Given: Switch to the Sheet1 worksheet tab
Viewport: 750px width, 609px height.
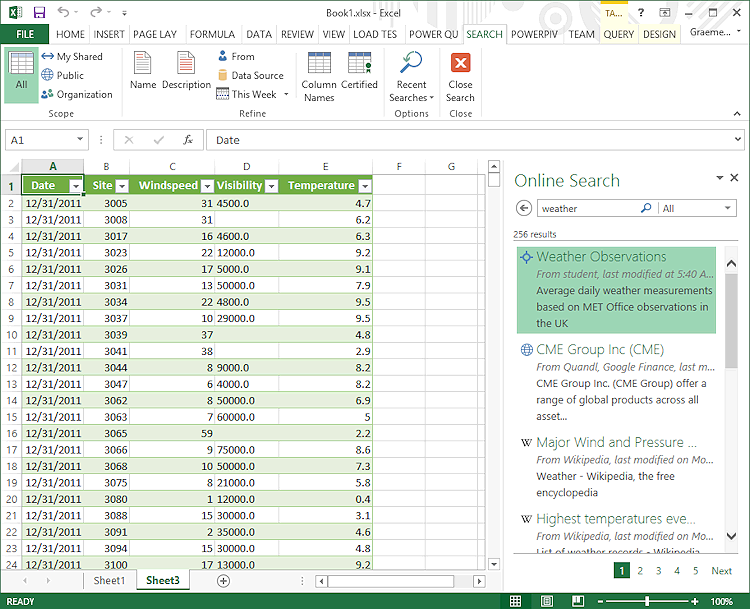Looking at the screenshot, I should (x=110, y=581).
